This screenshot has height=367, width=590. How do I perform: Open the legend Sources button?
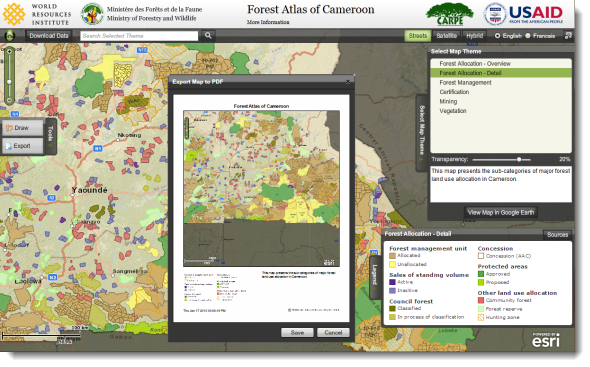coord(557,235)
